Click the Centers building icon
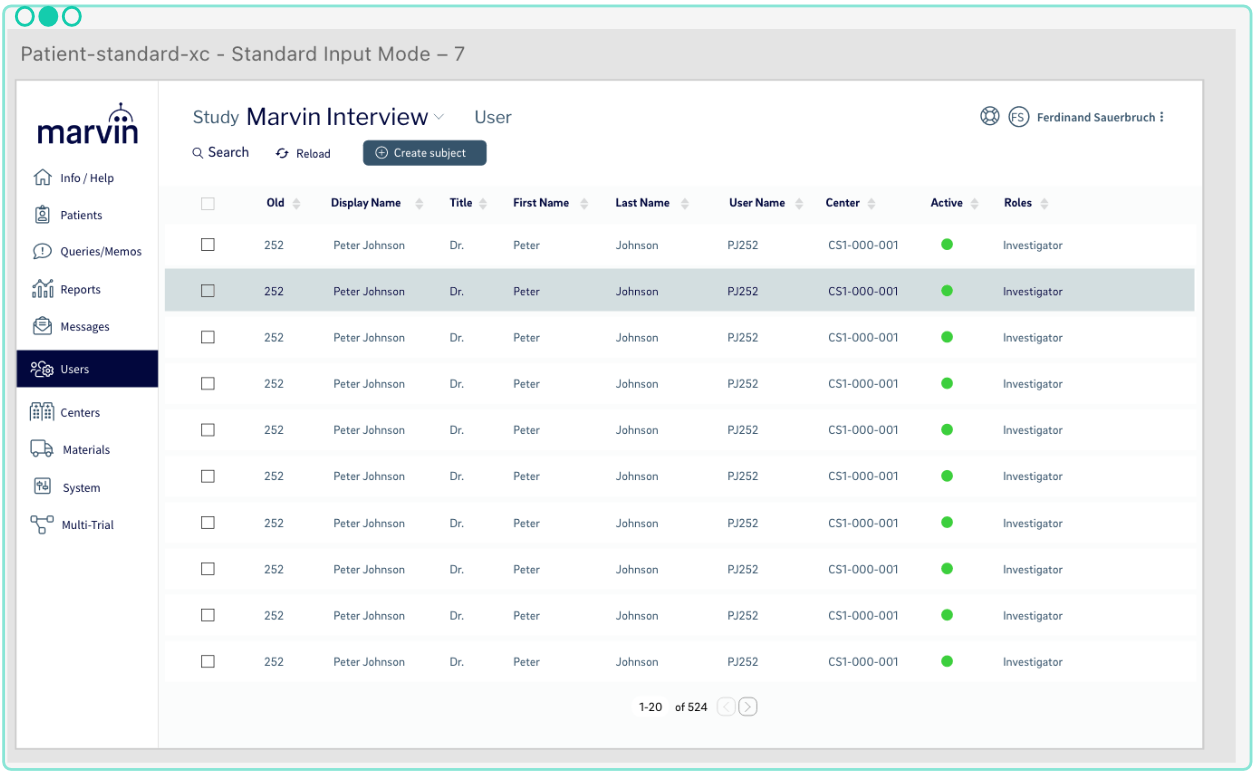1260x773 pixels. (x=42, y=412)
